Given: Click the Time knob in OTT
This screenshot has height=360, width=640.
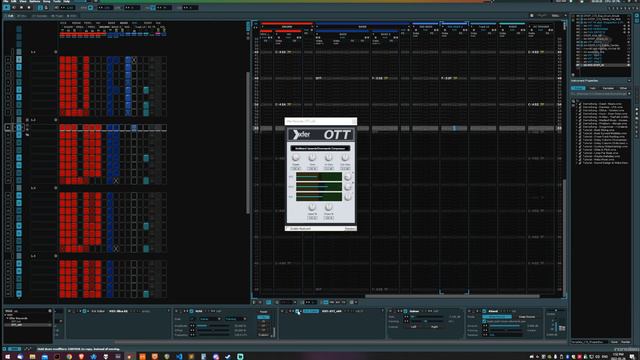Looking at the screenshot, I should [x=312, y=158].
